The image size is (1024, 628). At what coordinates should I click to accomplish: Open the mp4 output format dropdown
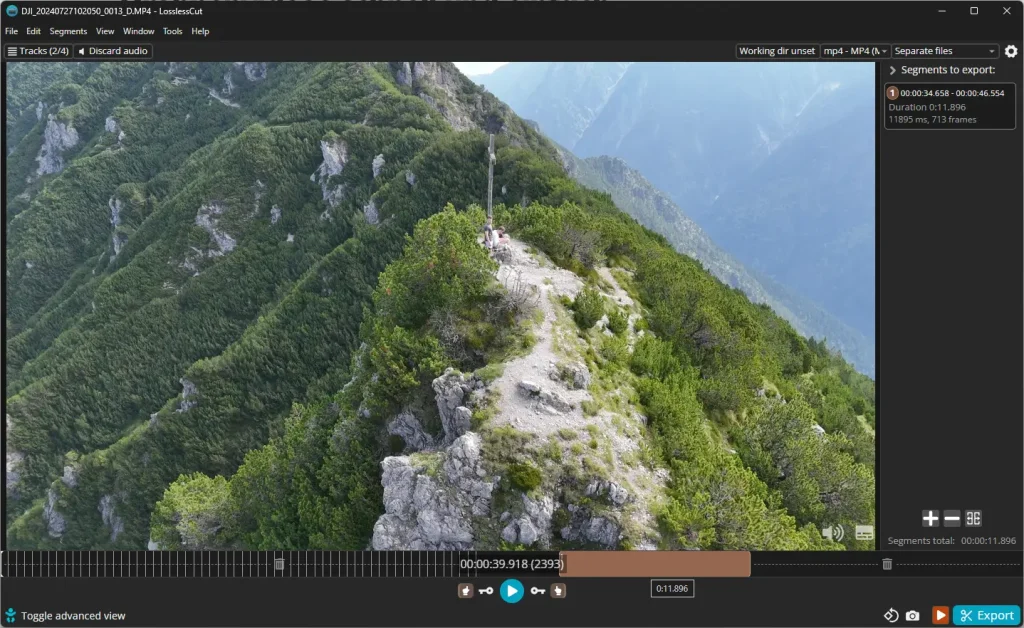pyautogui.click(x=855, y=51)
